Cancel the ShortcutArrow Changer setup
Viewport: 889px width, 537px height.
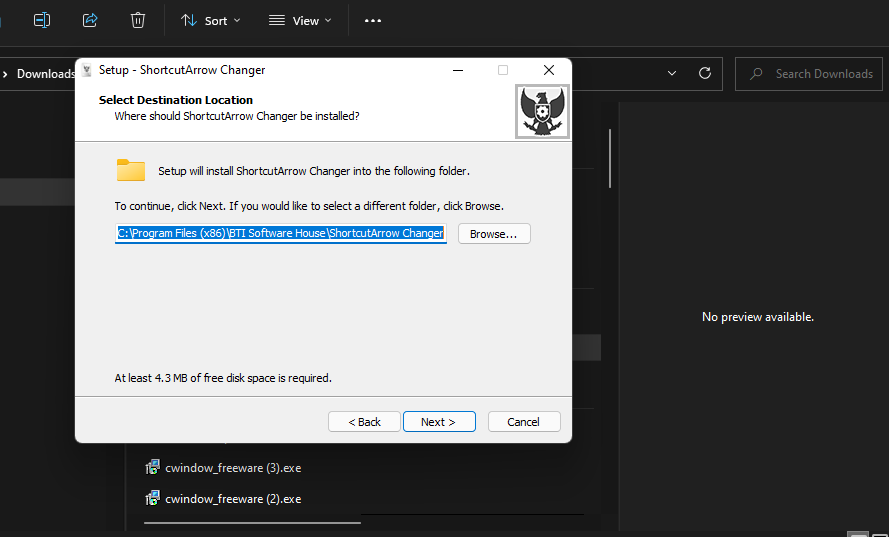click(524, 422)
